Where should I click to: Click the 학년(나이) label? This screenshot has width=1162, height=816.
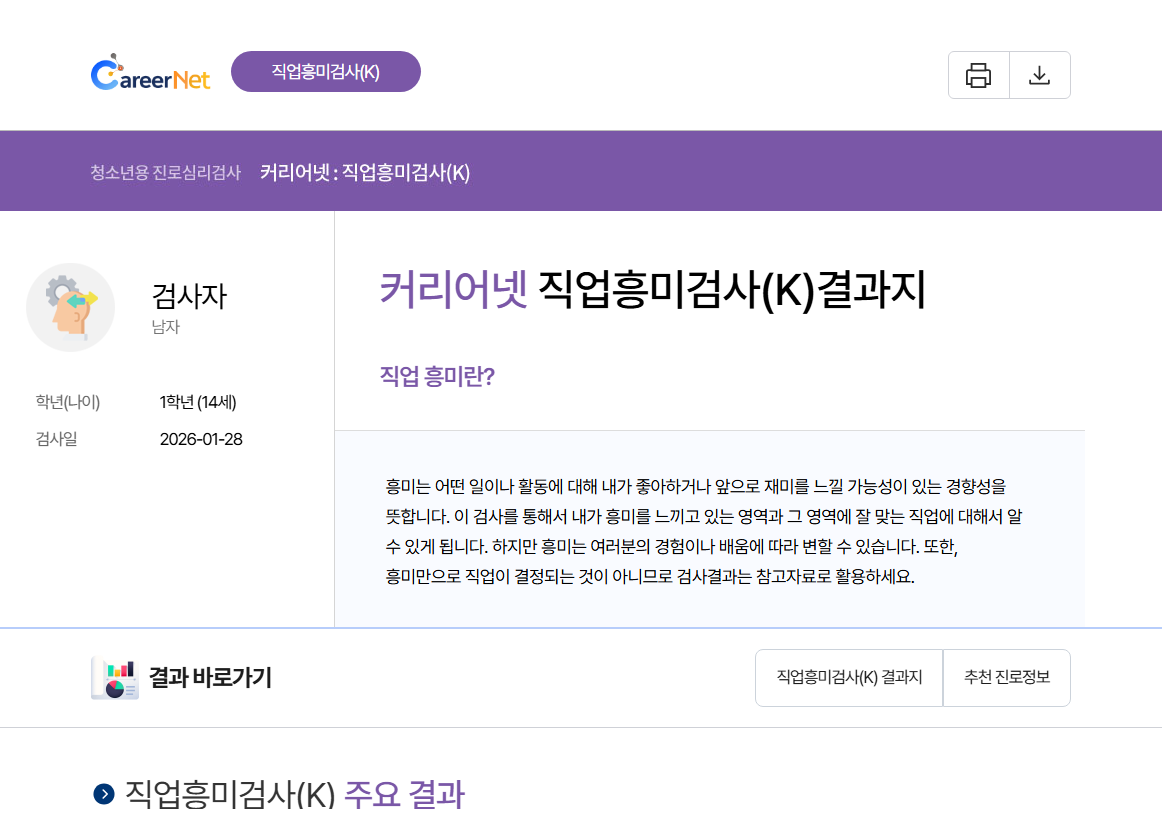67,402
